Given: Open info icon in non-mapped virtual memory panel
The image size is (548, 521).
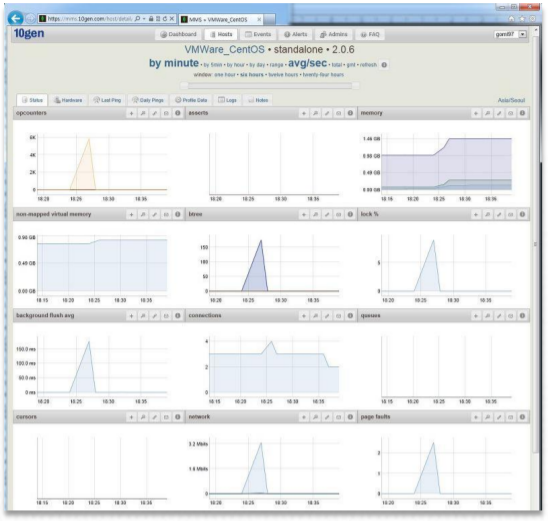Looking at the screenshot, I should (x=178, y=214).
